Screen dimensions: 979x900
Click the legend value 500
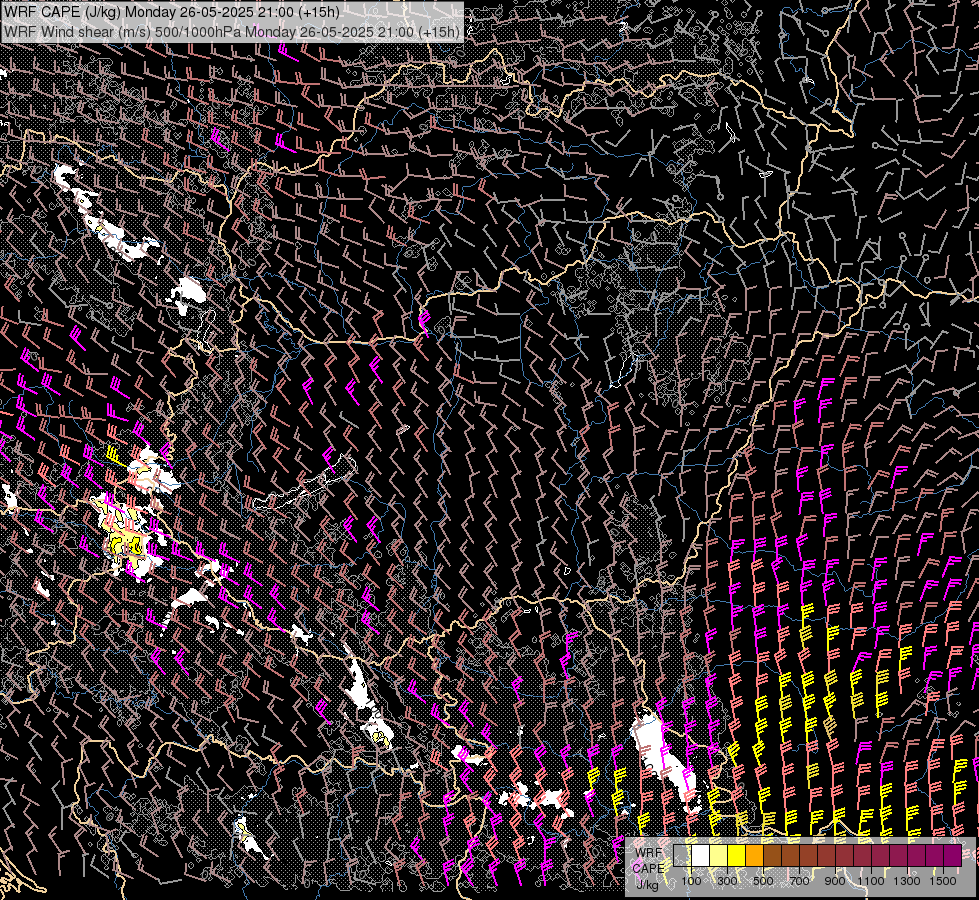tap(763, 881)
